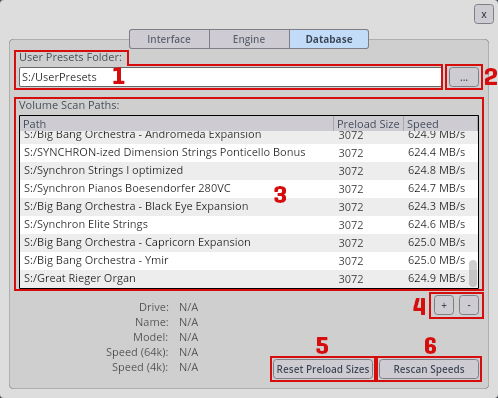Click Rescan Speeds button
The height and width of the screenshot is (398, 498).
coord(429,369)
